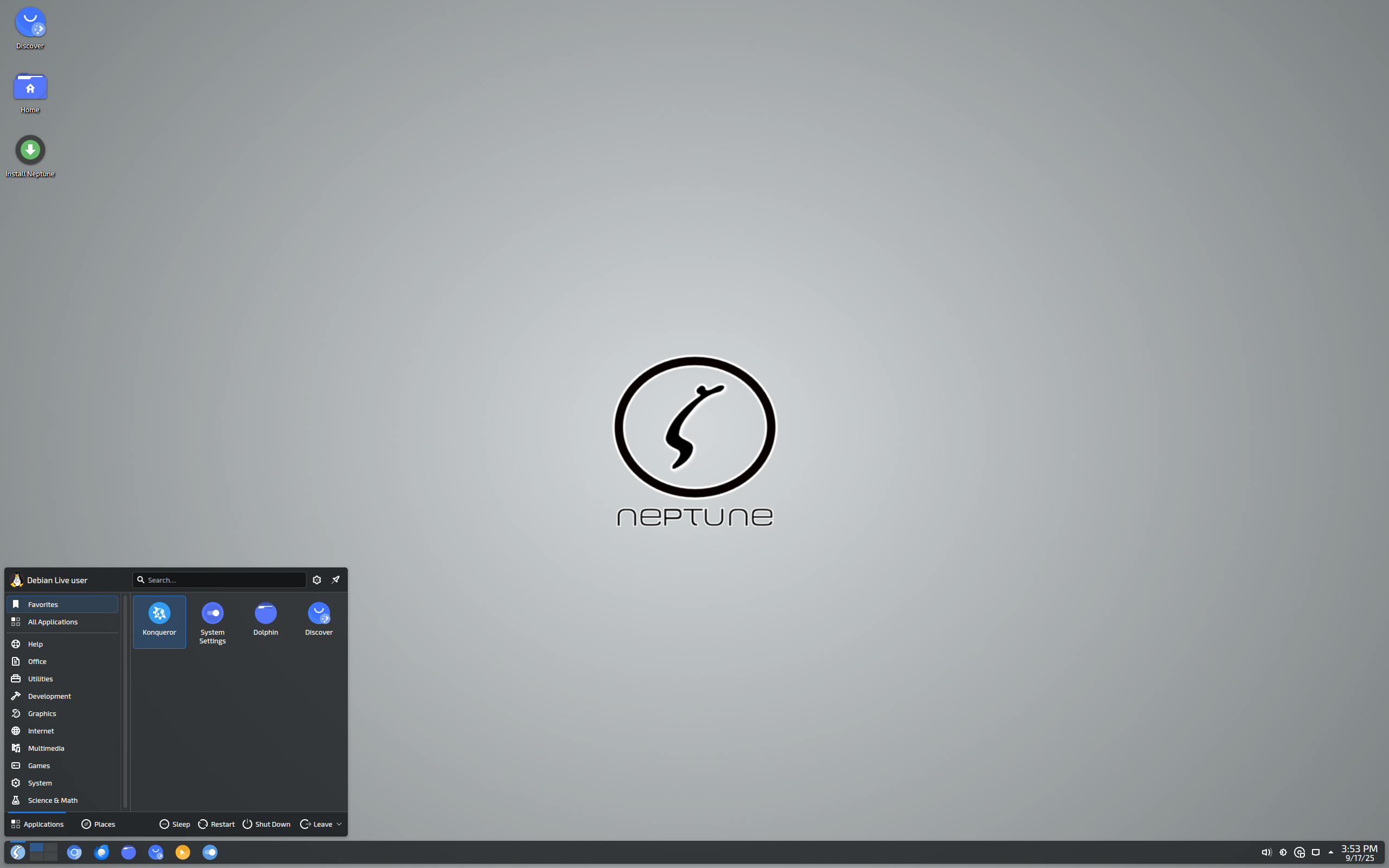Open launcher configure settings gear
Image resolution: width=1389 pixels, height=868 pixels.
click(x=317, y=580)
